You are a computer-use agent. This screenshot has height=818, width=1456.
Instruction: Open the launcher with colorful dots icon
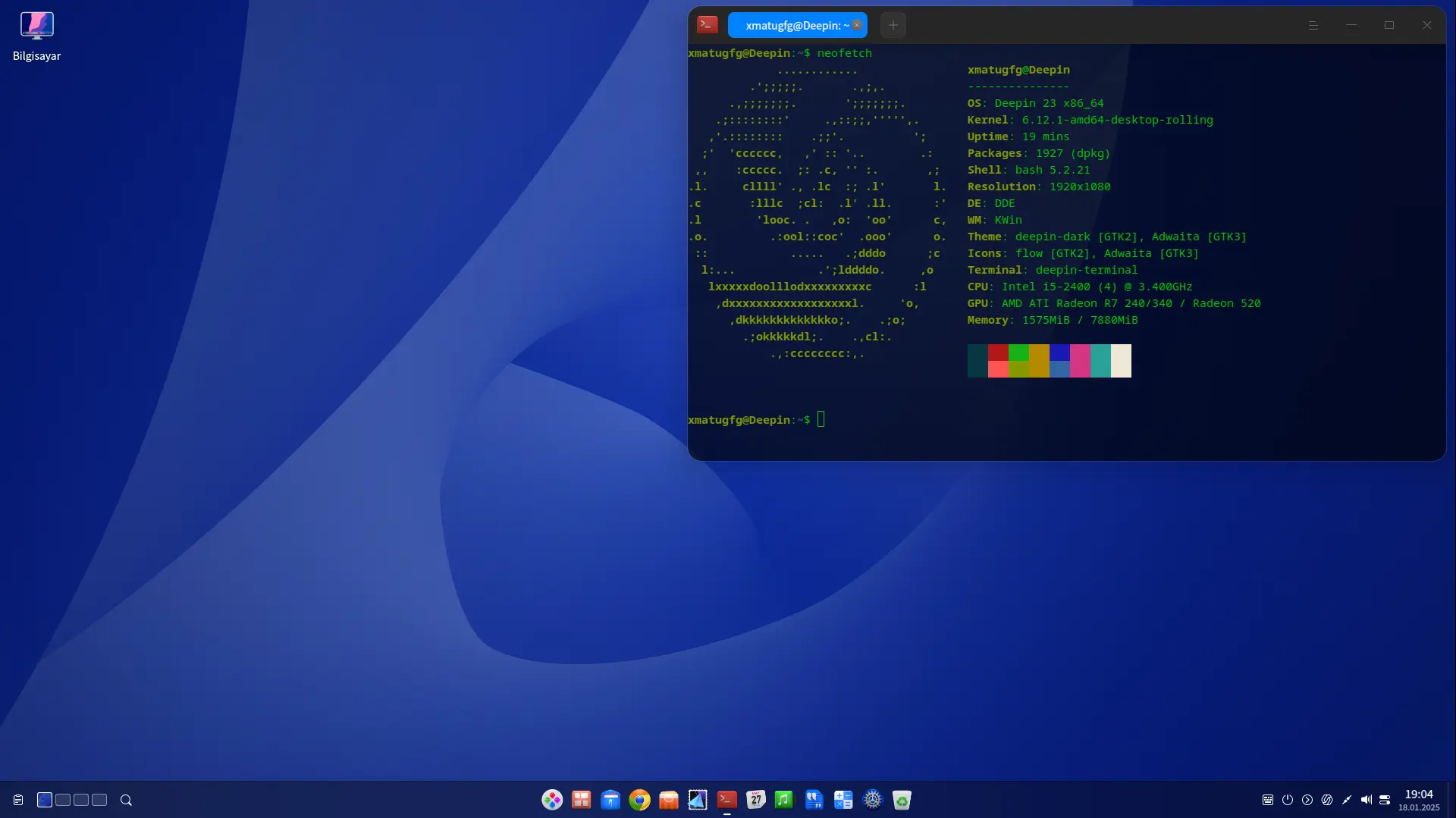point(552,800)
